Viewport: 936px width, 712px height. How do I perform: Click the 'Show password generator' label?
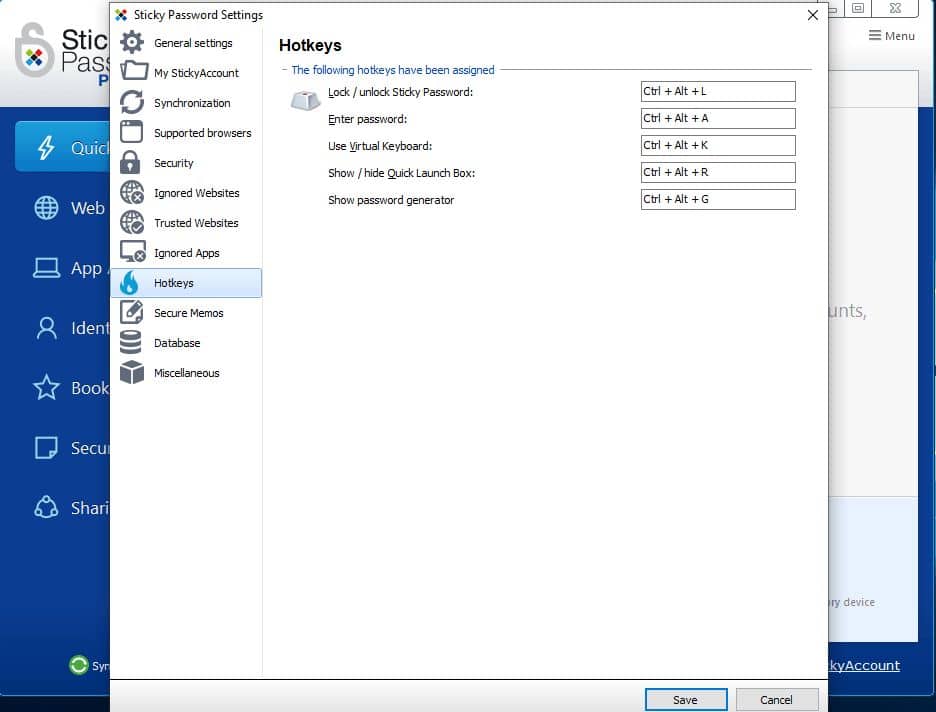(x=391, y=200)
